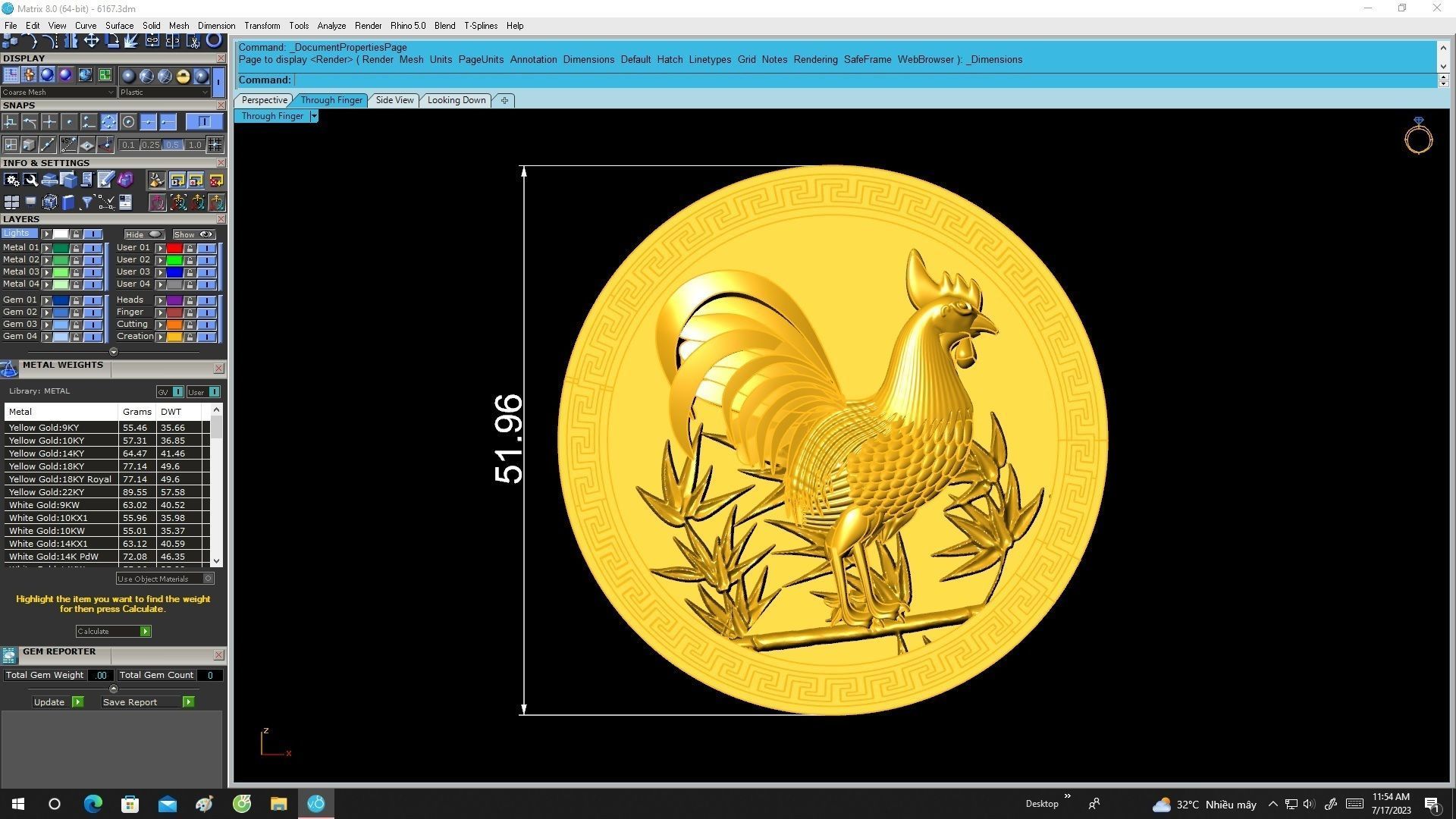Select the wireframe grid display mode icon
This screenshot has height=819, width=1456.
(x=11, y=75)
